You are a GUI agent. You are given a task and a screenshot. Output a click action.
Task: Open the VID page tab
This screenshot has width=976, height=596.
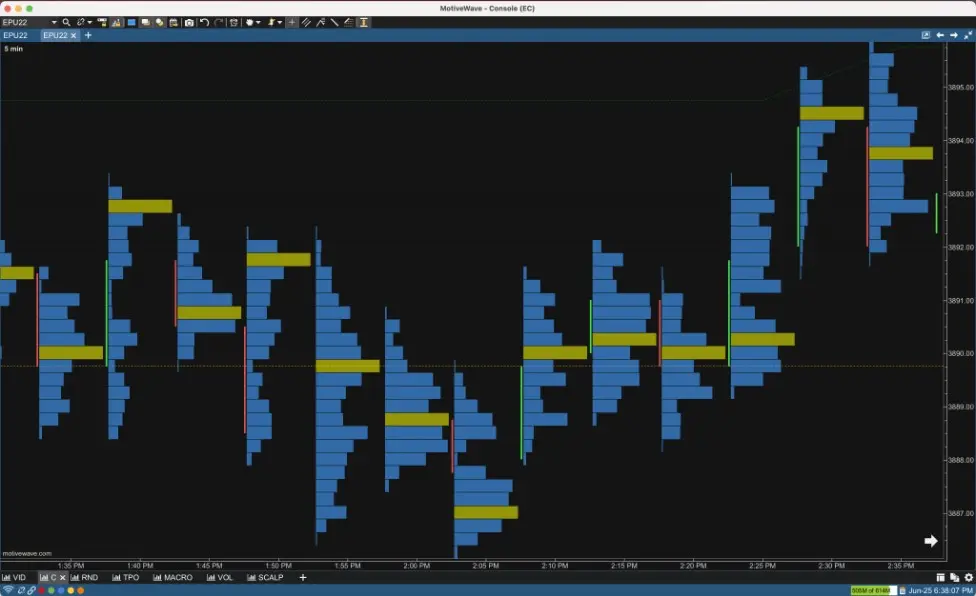[x=14, y=577]
